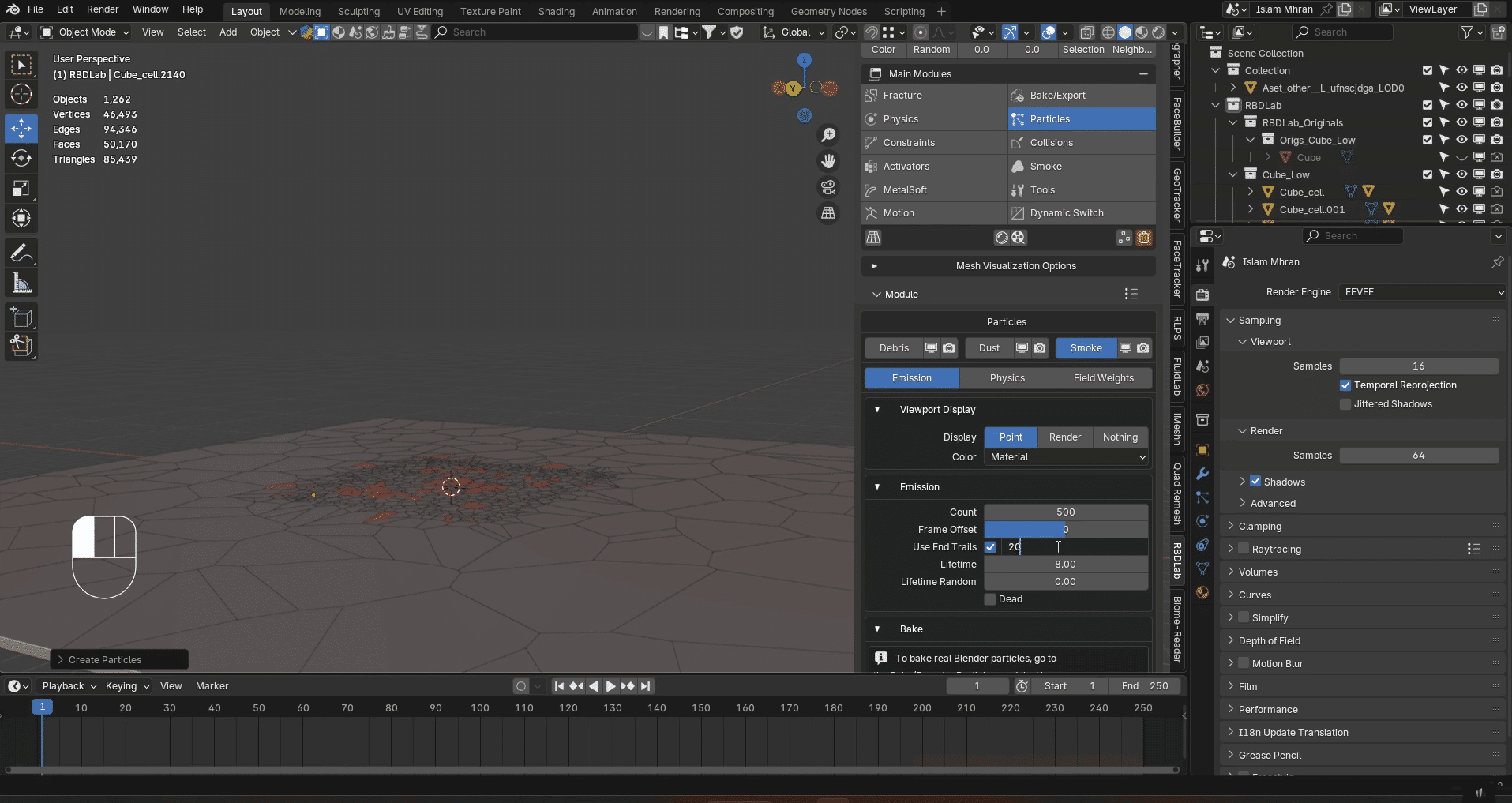Disable the Use End Trails checkbox
The height and width of the screenshot is (803, 1512).
[990, 547]
